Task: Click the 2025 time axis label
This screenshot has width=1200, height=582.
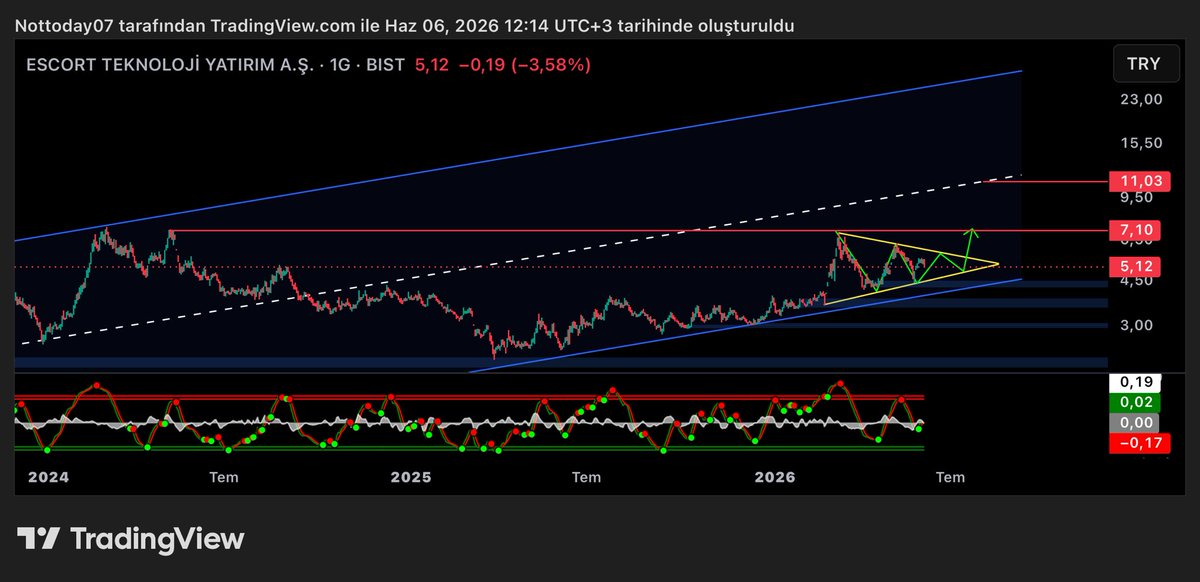Action: click(410, 477)
